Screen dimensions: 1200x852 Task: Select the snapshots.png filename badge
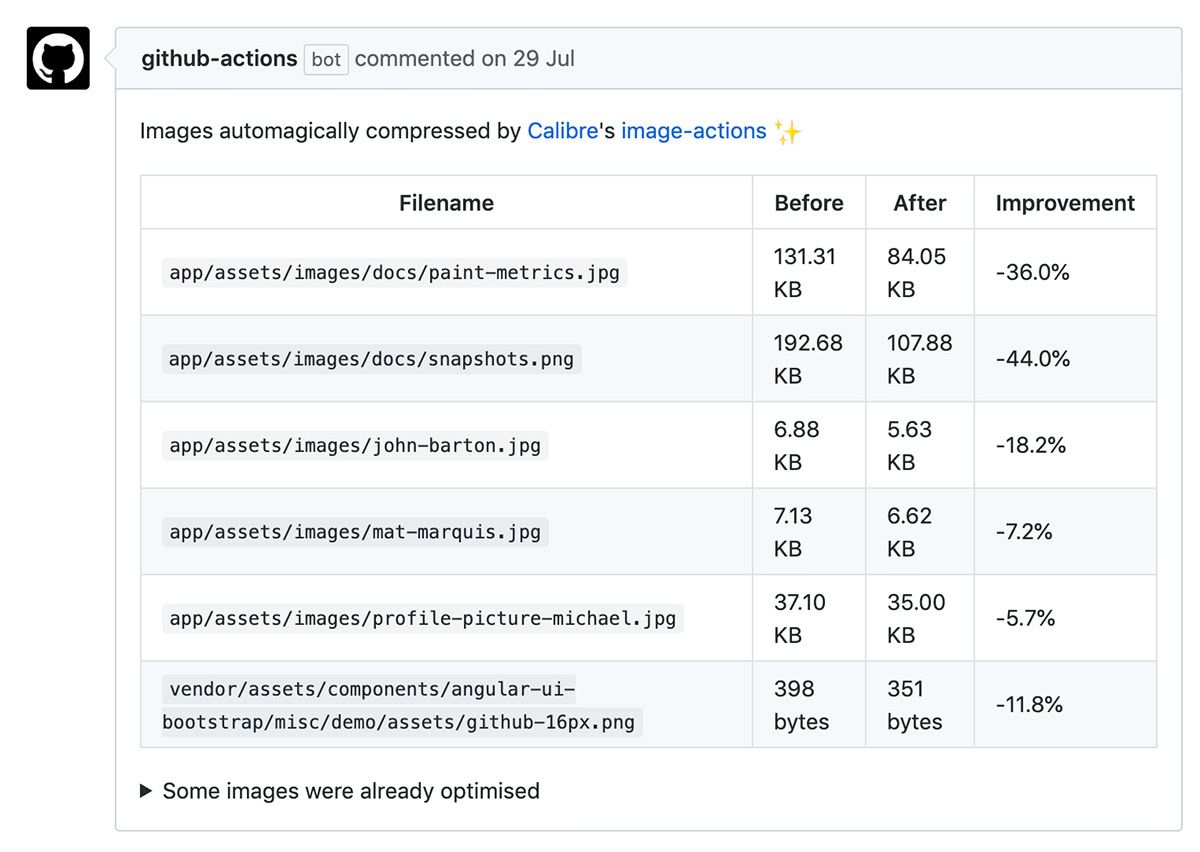point(370,358)
